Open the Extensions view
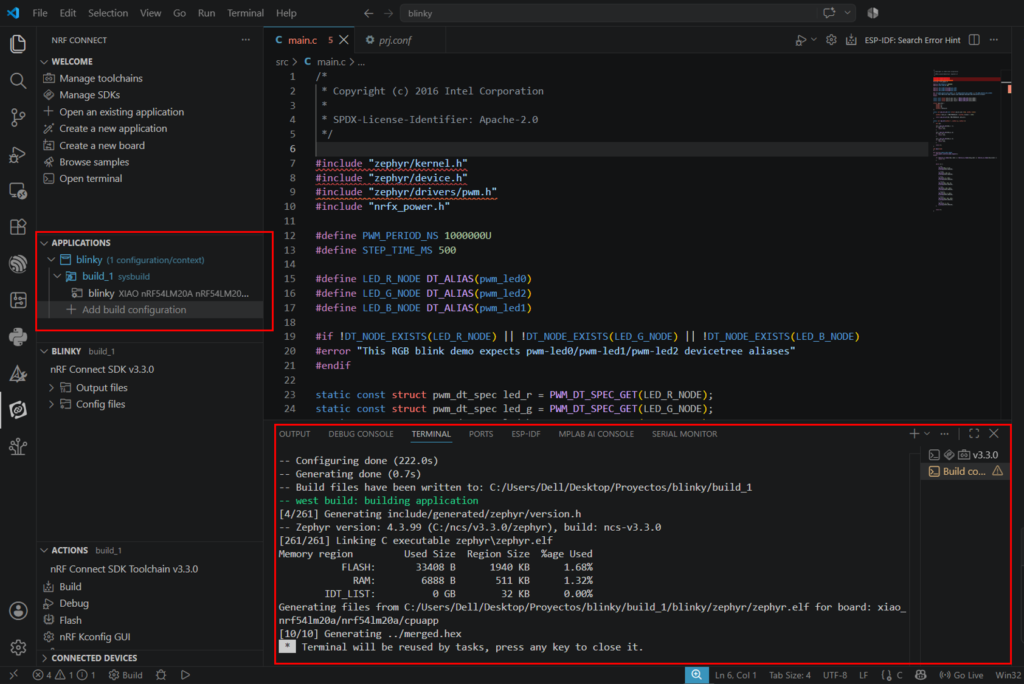Viewport: 1024px width, 684px height. pyautogui.click(x=18, y=227)
